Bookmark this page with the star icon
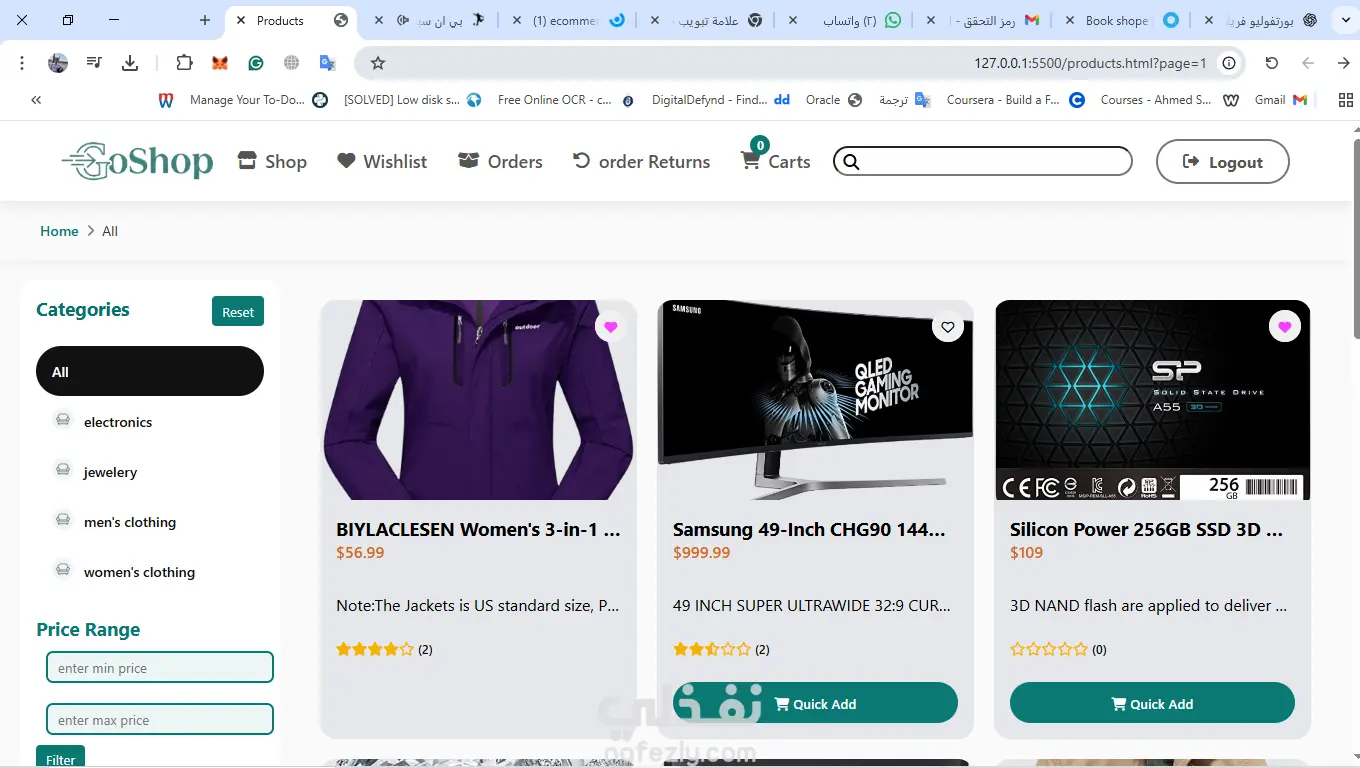Image resolution: width=1360 pixels, height=768 pixels. [x=378, y=63]
